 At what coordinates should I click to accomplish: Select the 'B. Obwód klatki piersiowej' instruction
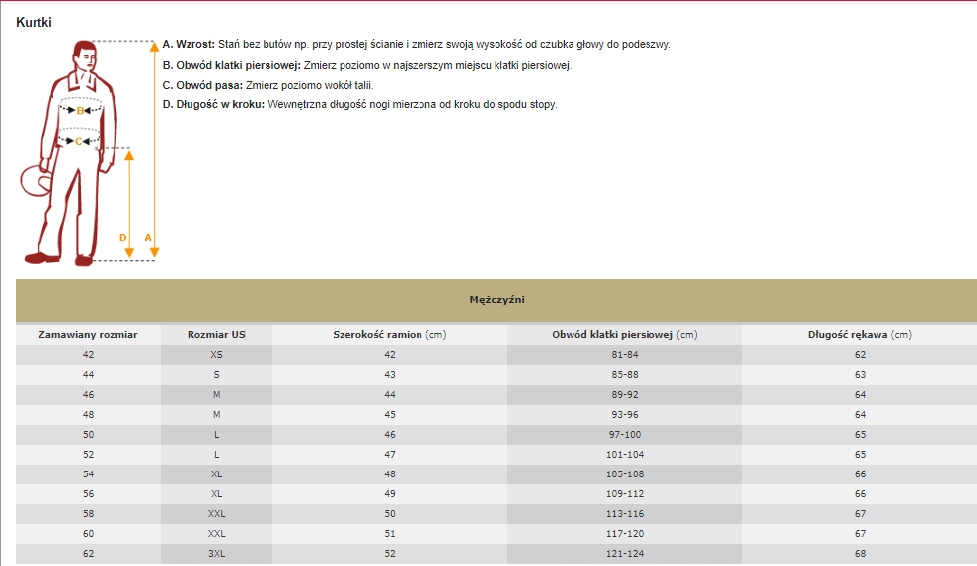pyautogui.click(x=367, y=65)
